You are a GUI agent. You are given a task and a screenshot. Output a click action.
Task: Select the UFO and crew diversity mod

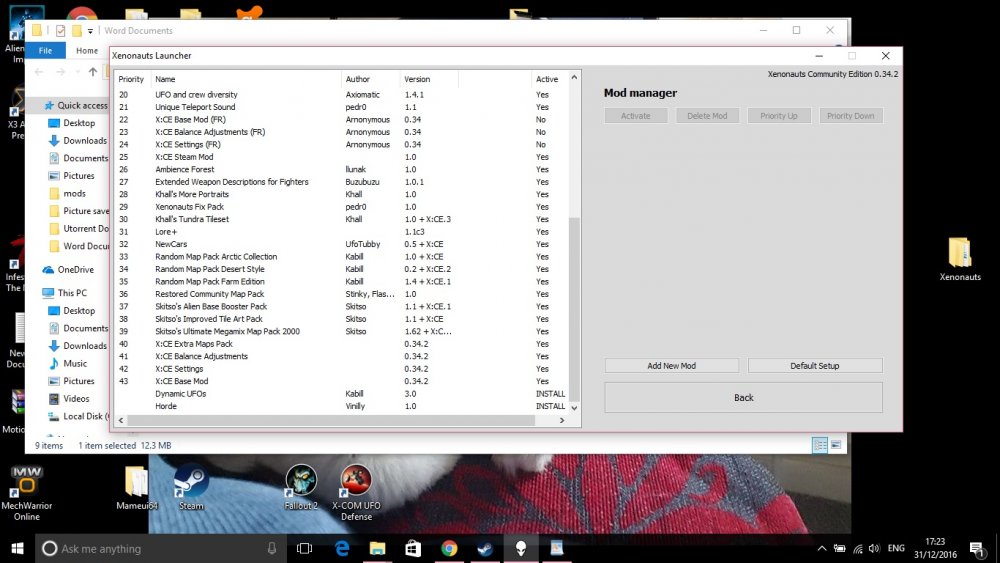coord(341,94)
